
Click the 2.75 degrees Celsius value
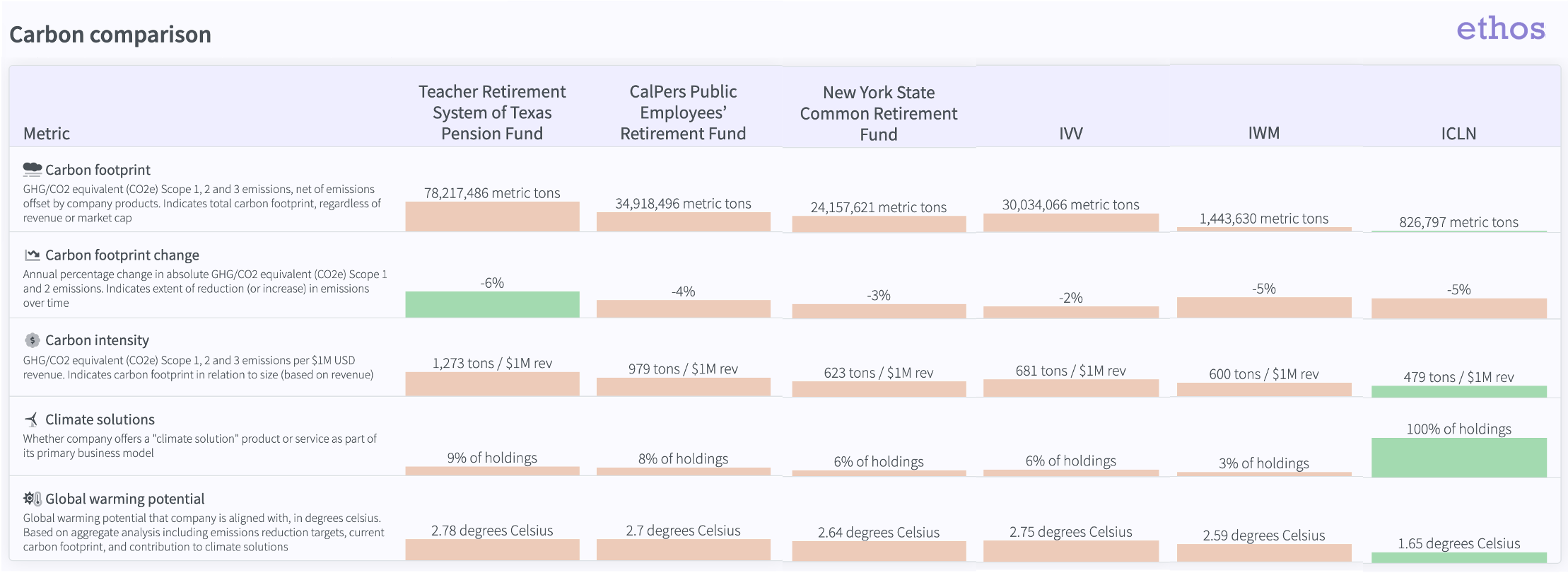pyautogui.click(x=1071, y=532)
